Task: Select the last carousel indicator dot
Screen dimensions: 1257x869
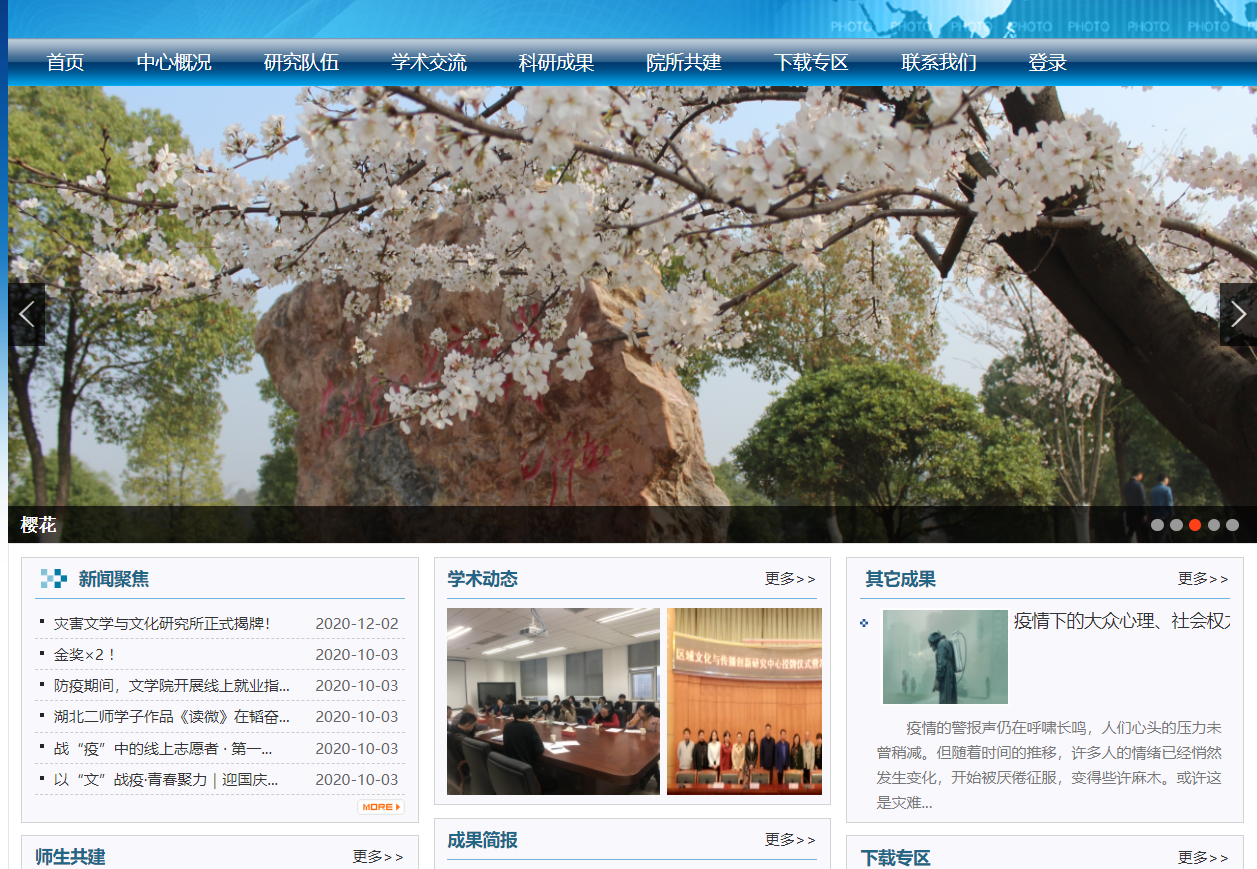Action: coord(1232,525)
